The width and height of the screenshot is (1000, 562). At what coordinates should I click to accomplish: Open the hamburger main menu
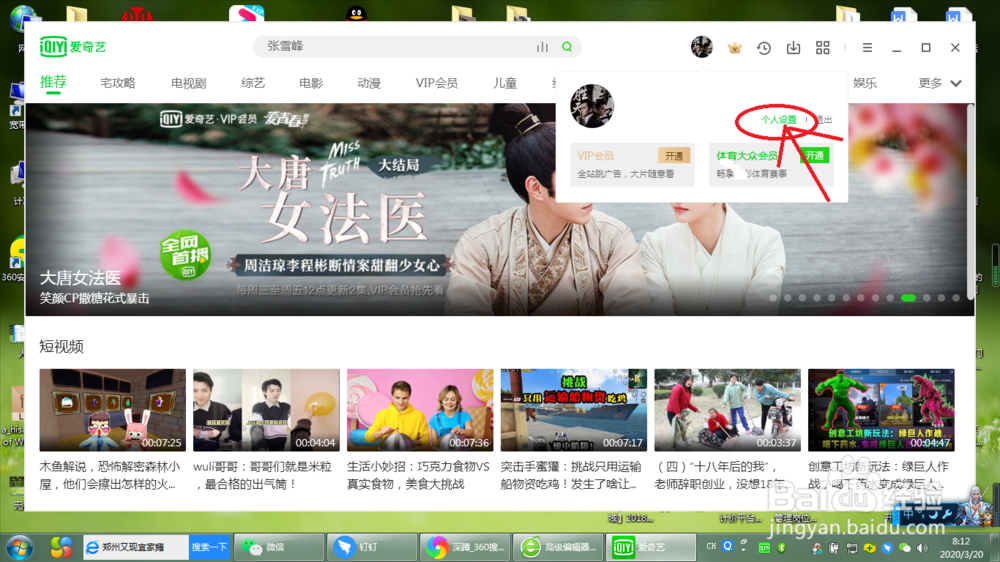867,48
